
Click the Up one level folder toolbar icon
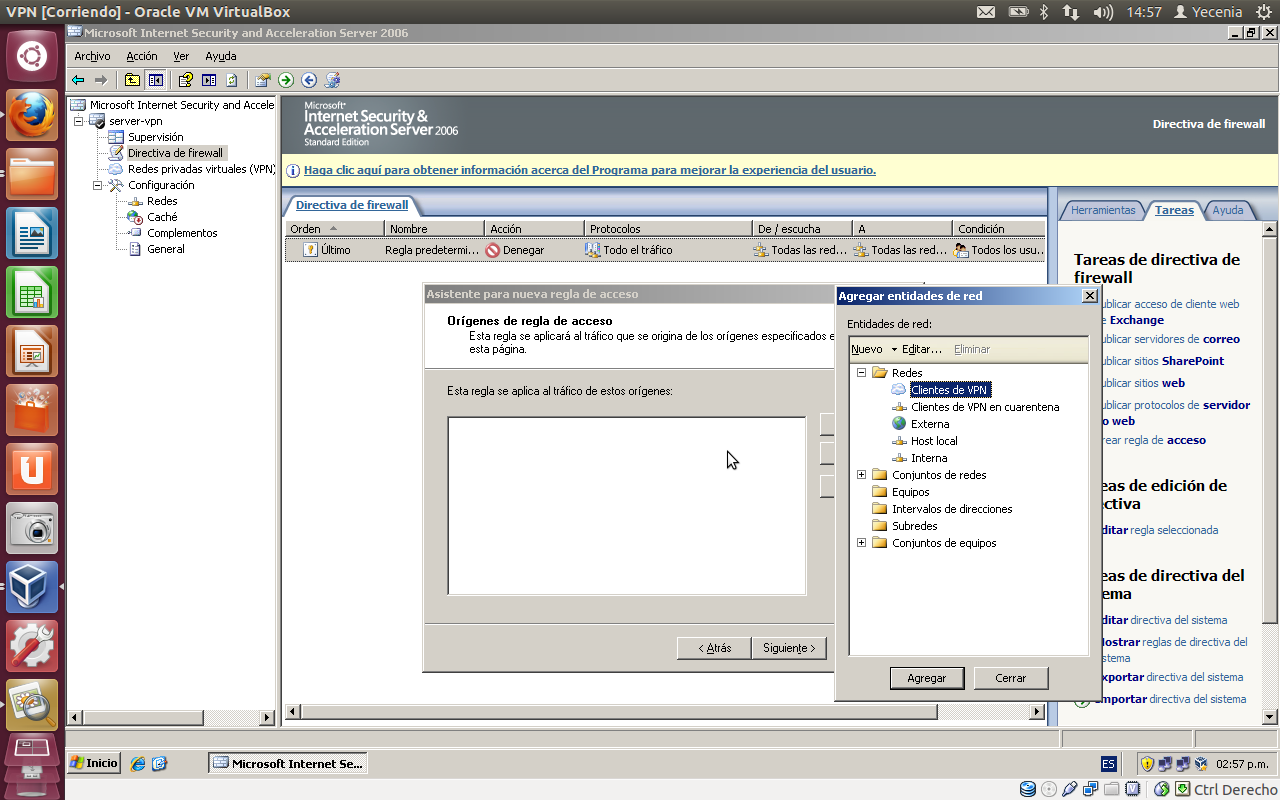point(133,80)
